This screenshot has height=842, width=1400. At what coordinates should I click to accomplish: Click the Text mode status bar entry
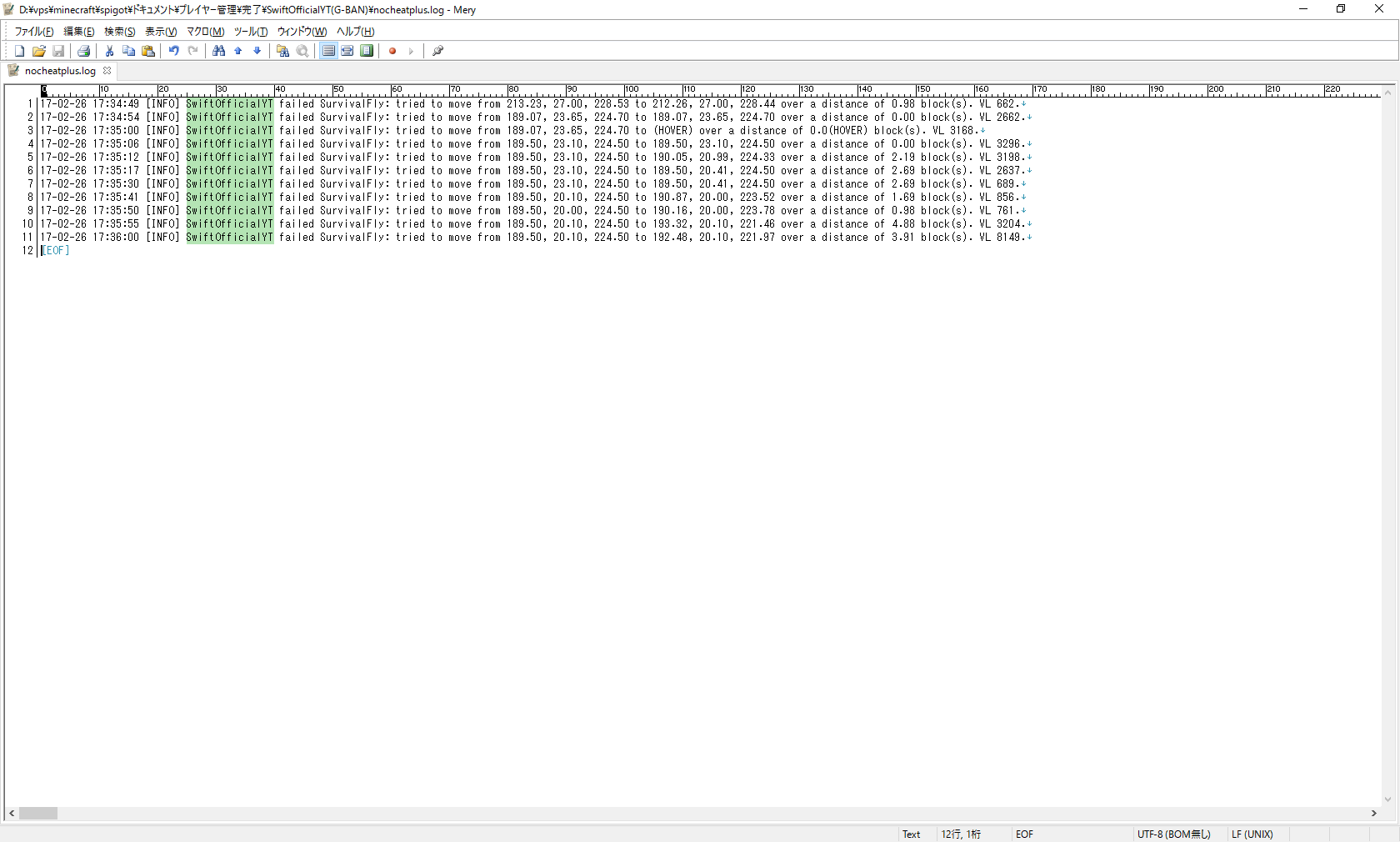coord(912,834)
